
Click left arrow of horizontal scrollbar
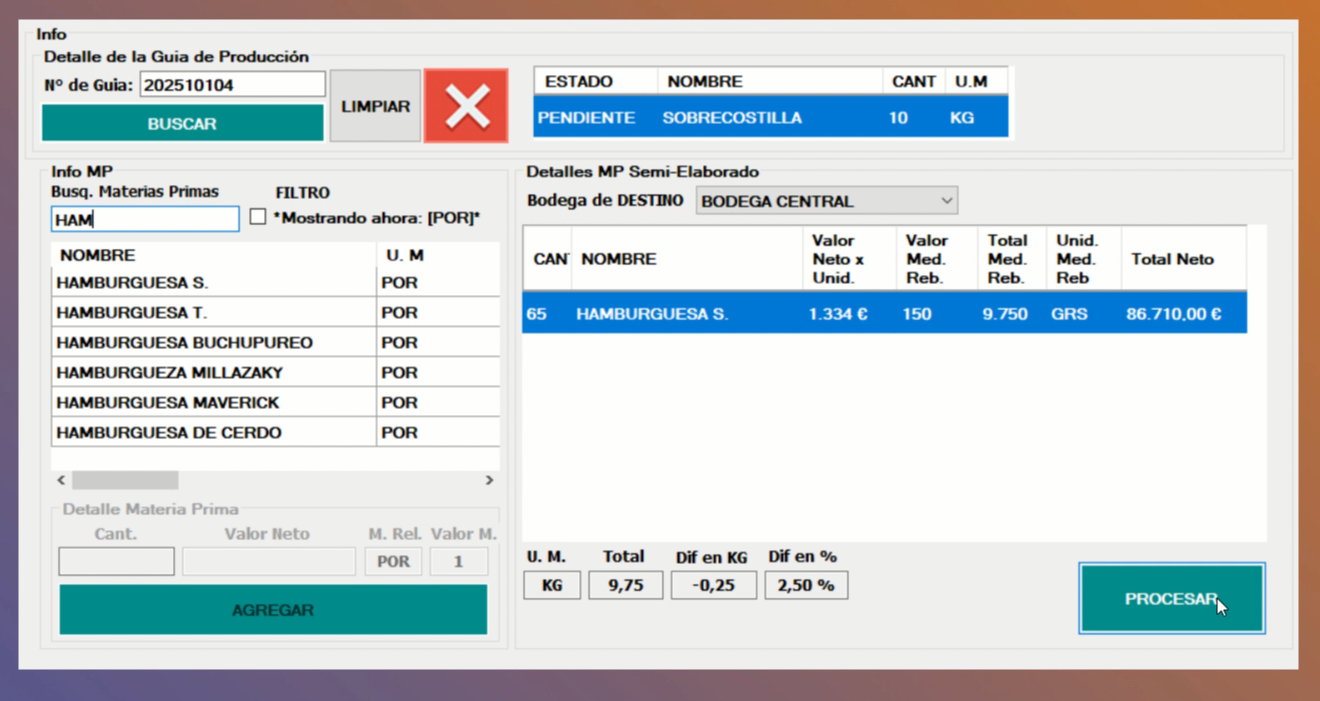point(61,481)
